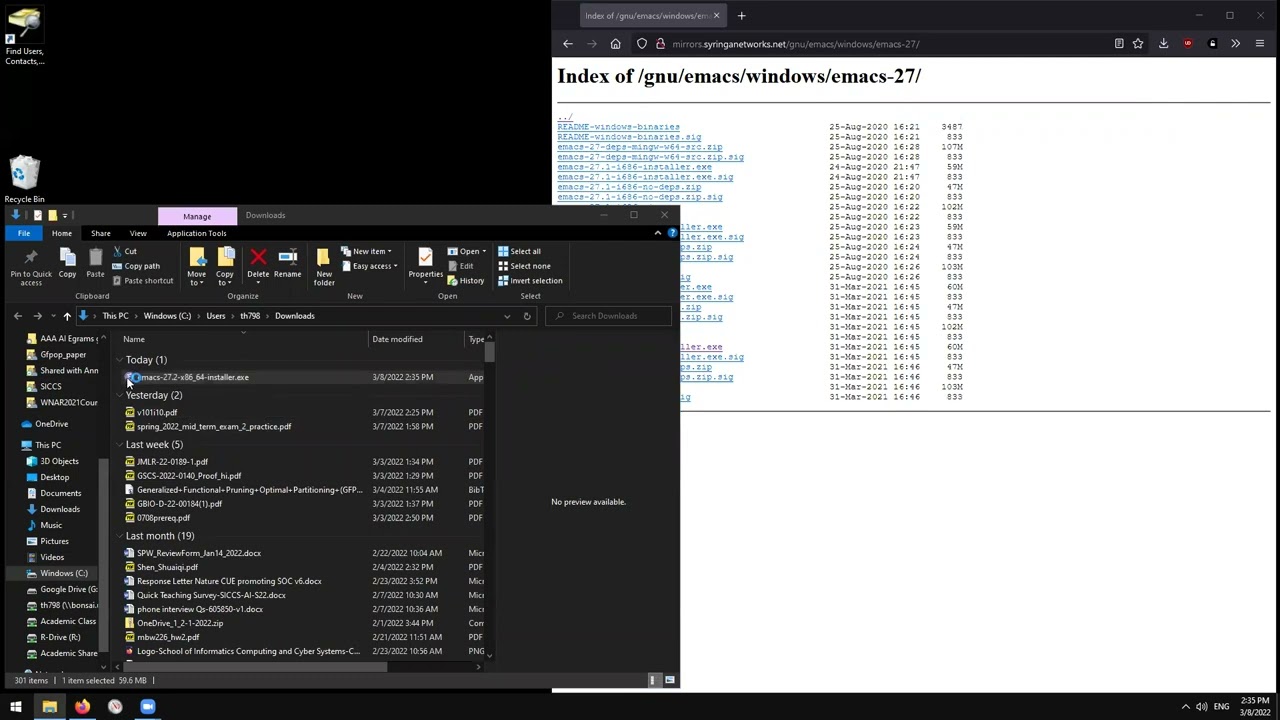Image resolution: width=1280 pixels, height=720 pixels.
Task: Open Properties from the ribbon
Action: point(425,264)
